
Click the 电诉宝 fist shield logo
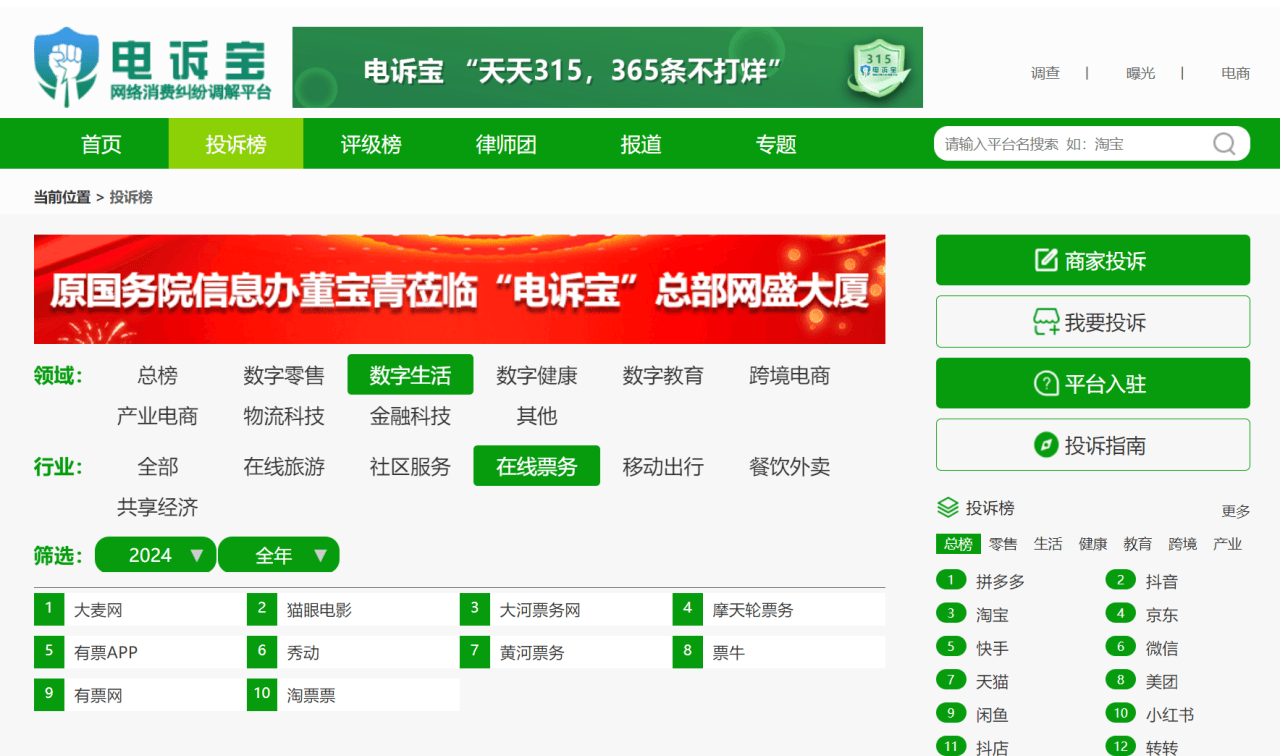click(x=66, y=67)
